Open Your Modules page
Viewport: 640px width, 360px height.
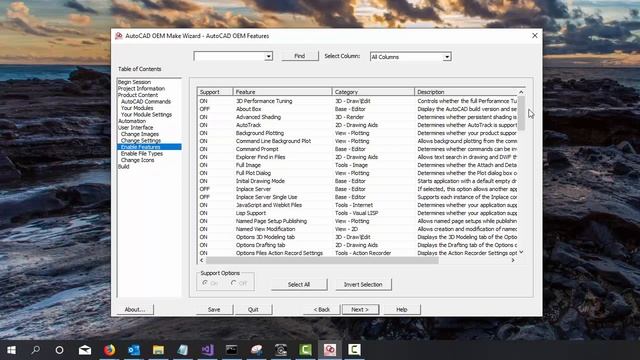(137, 108)
